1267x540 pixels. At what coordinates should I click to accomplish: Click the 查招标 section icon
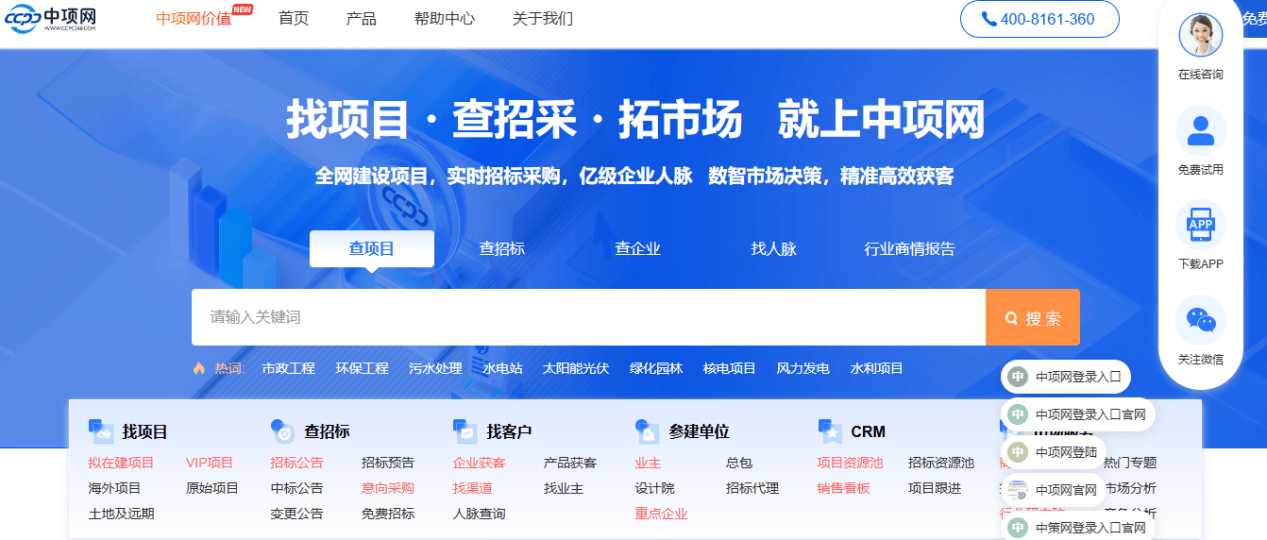click(282, 431)
